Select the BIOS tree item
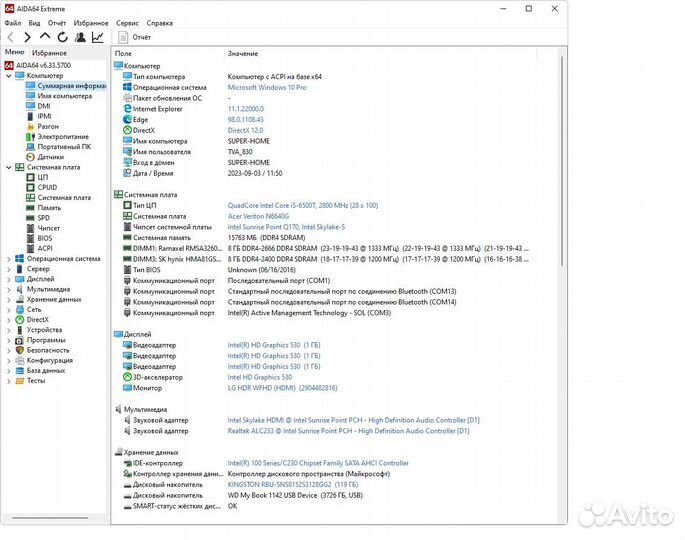The height and width of the screenshot is (540, 685). pos(39,239)
